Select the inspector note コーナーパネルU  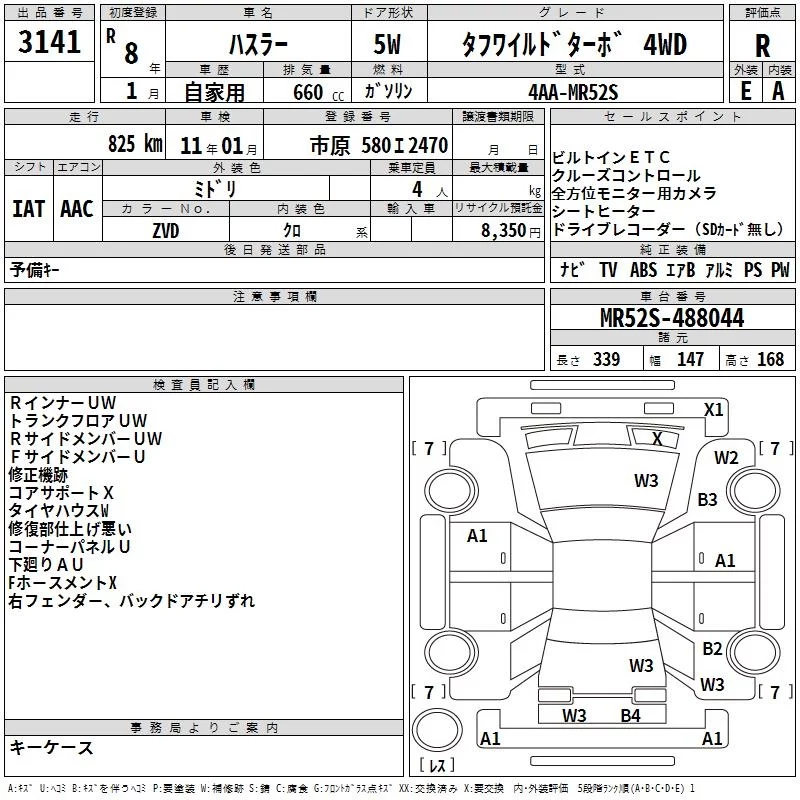(69, 546)
